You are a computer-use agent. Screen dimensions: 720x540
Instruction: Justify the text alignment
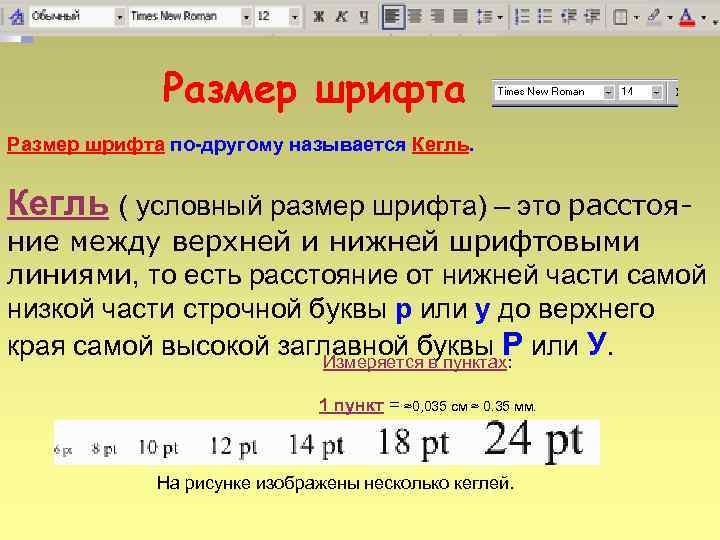coord(460,17)
